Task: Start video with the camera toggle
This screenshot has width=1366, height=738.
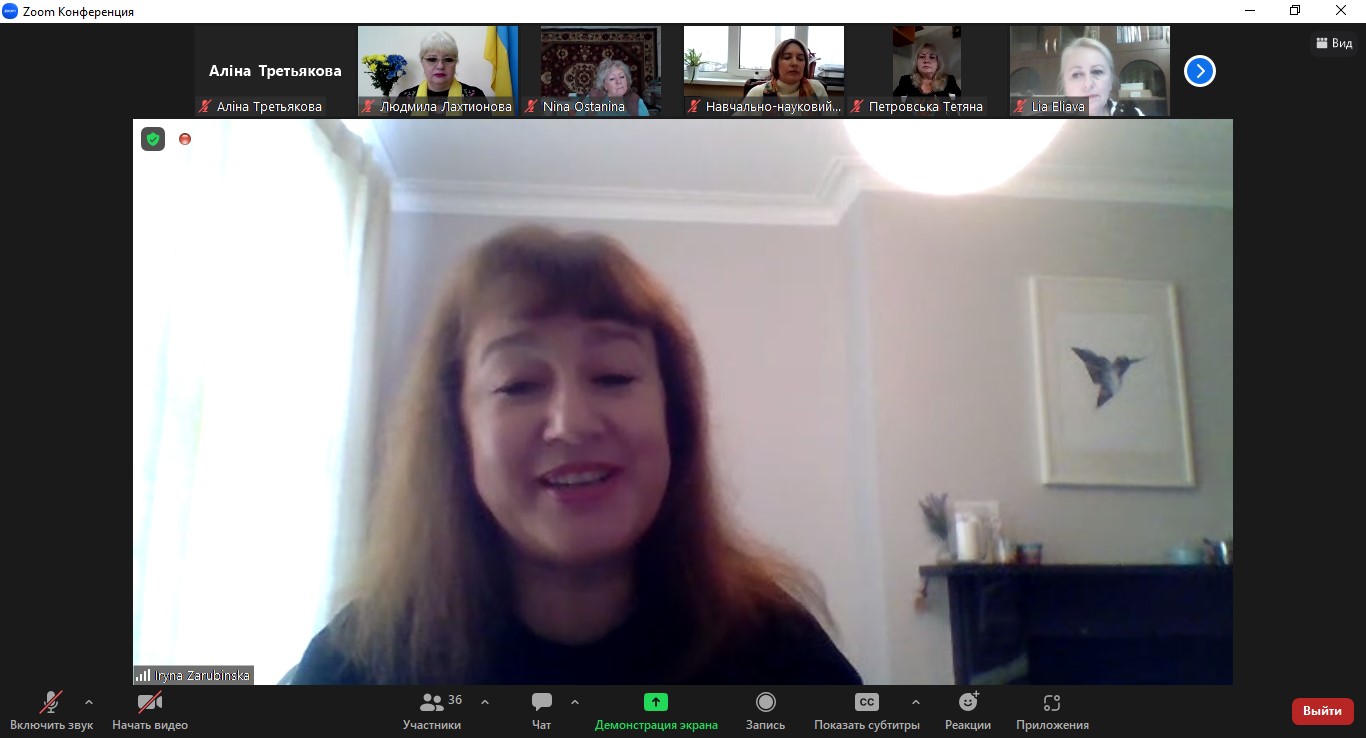Action: 150,703
